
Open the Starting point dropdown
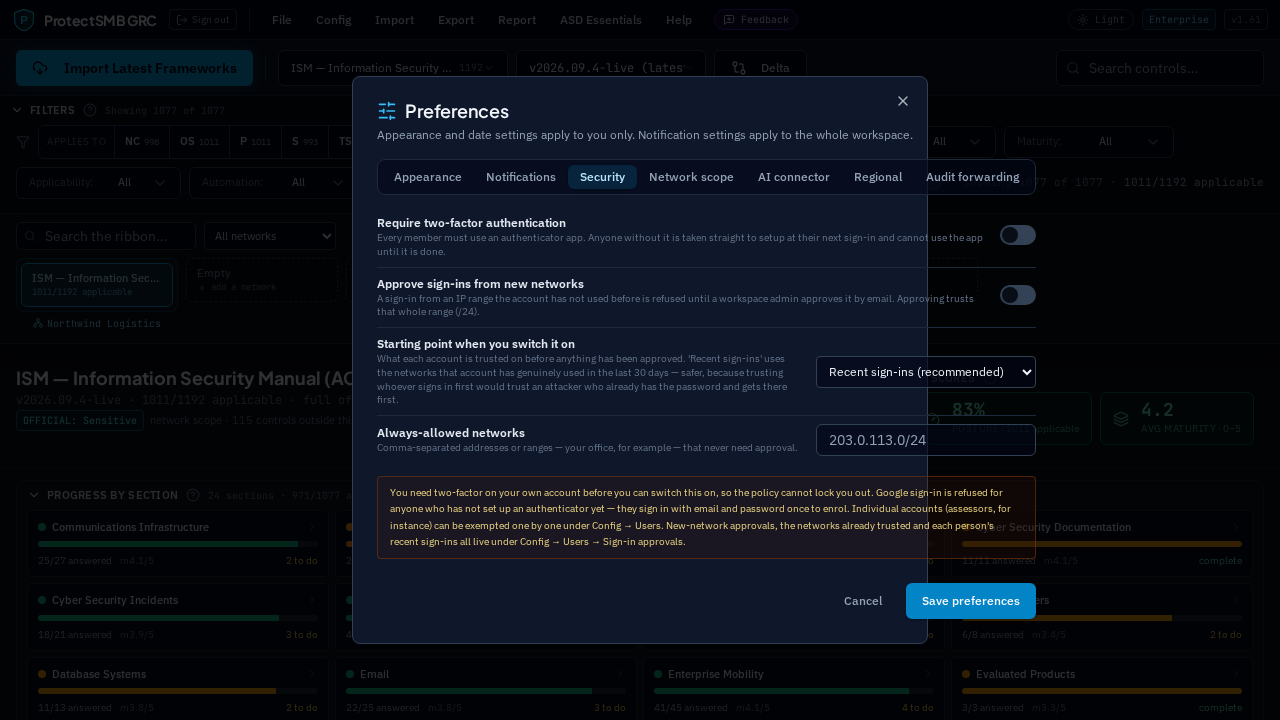point(926,372)
